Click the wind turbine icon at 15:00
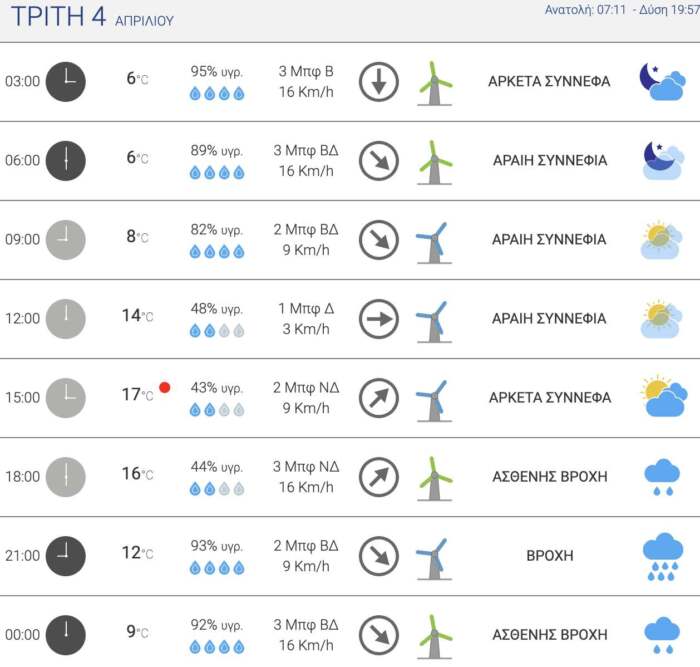700x667 pixels. [x=434, y=398]
